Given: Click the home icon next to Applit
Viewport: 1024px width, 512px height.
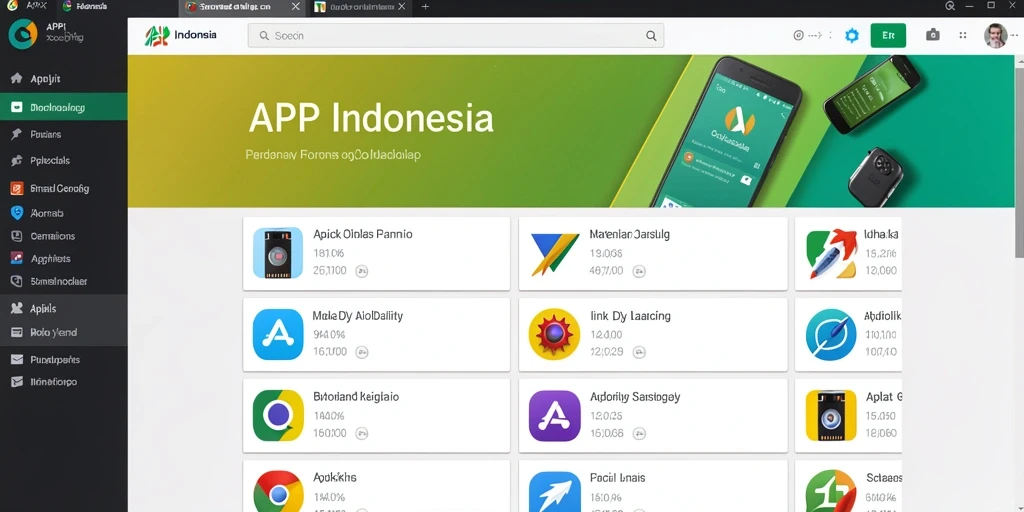Looking at the screenshot, I should pos(17,79).
